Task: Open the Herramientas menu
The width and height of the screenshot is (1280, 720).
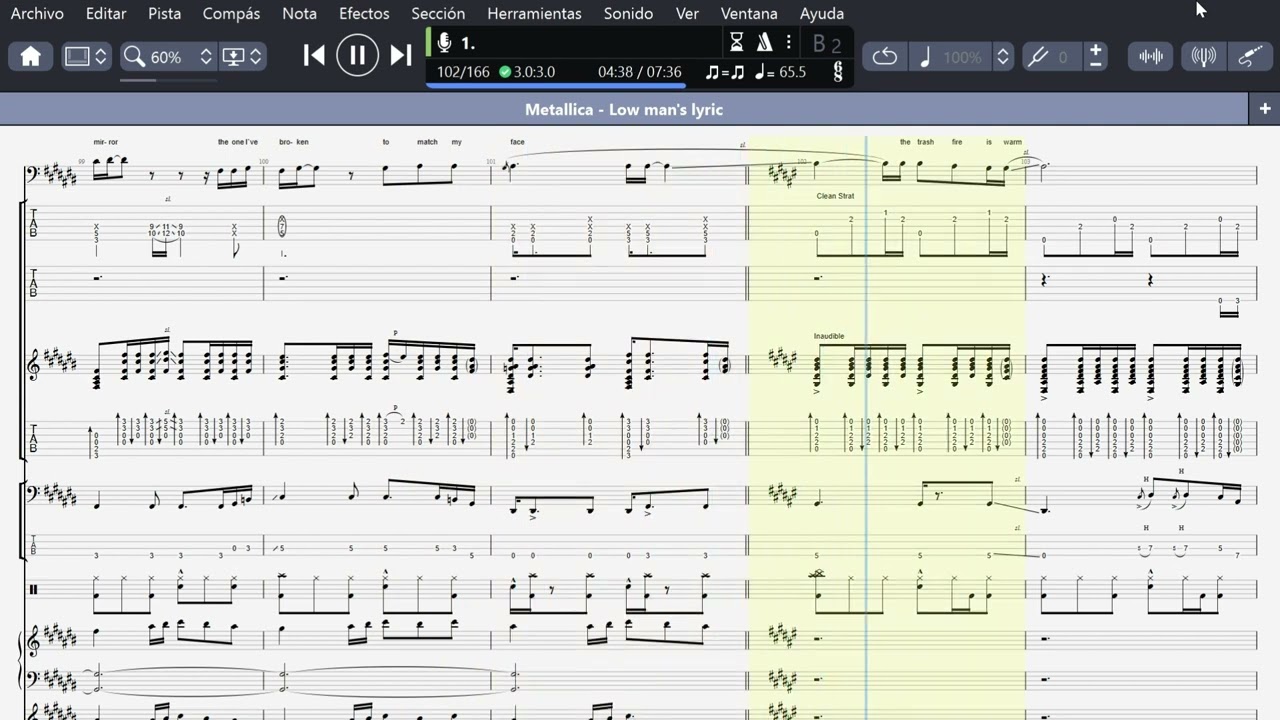Action: 534,13
